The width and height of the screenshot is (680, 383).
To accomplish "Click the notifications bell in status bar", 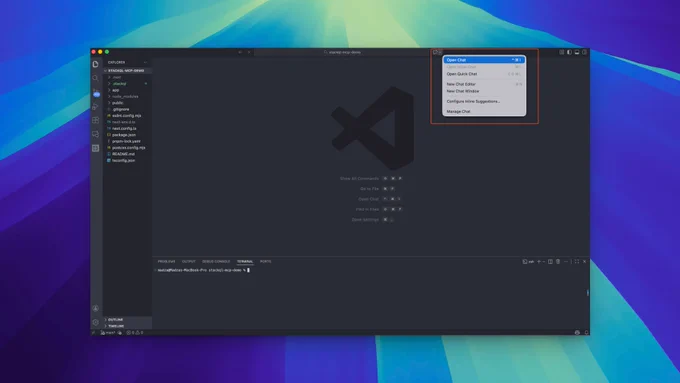I will tap(586, 333).
